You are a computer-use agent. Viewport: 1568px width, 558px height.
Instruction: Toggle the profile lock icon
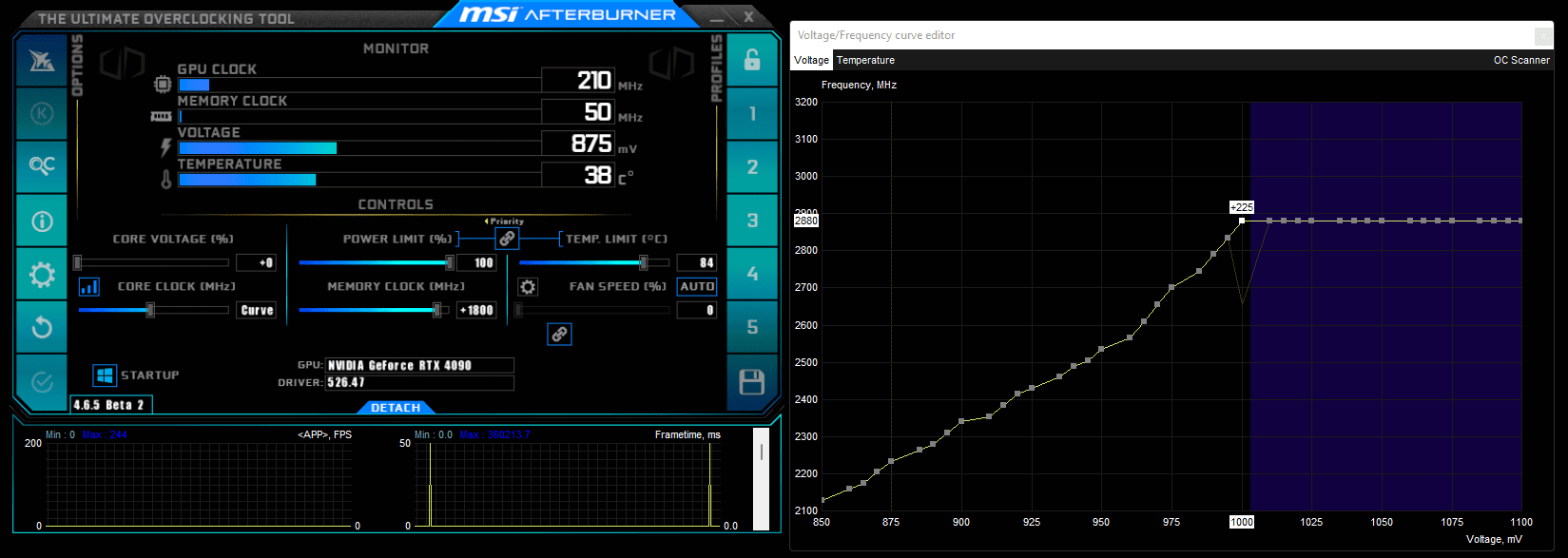(752, 60)
